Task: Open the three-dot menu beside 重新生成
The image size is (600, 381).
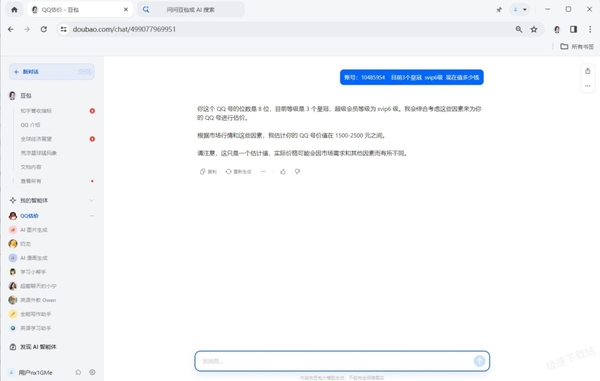Action: [263, 171]
